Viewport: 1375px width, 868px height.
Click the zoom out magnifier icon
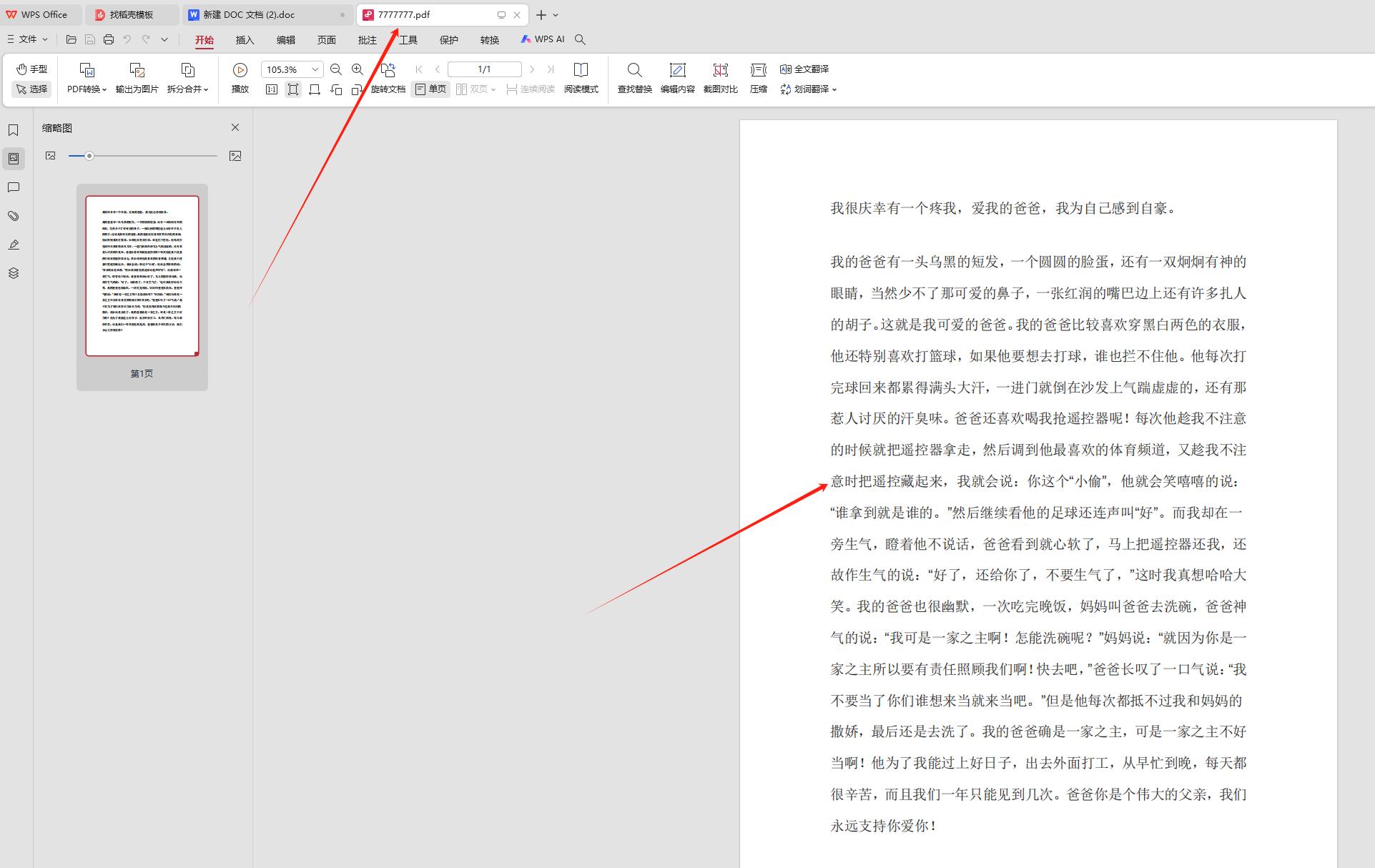(336, 69)
